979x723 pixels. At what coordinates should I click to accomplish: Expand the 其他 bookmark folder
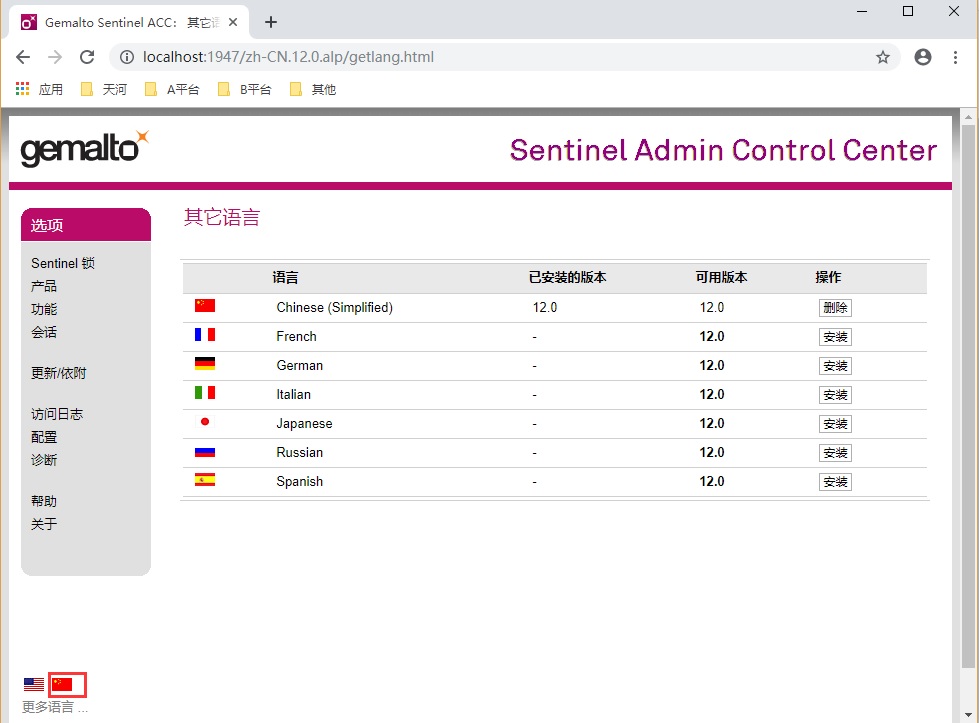click(313, 89)
